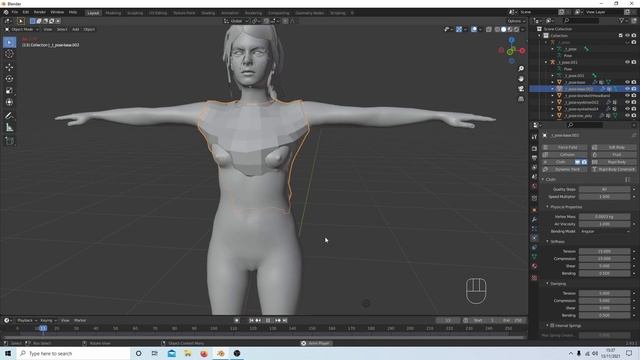Select the Scale tool

pyautogui.click(x=9, y=91)
